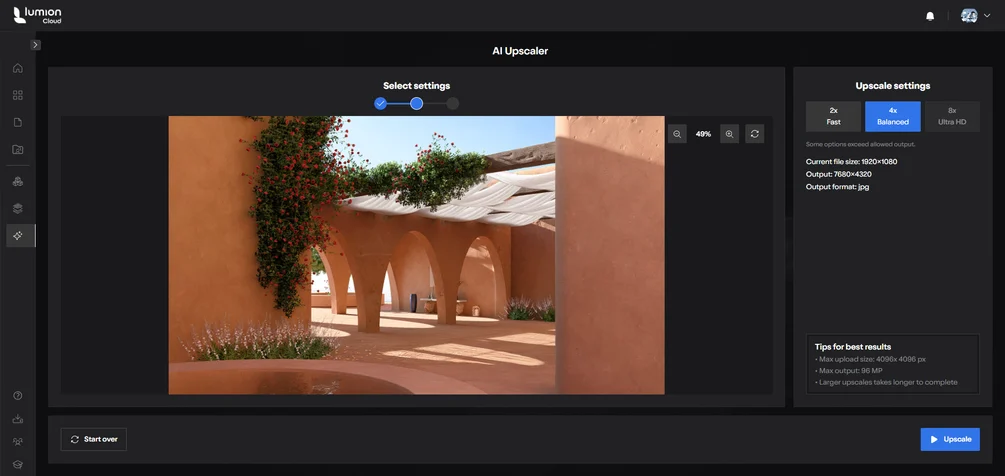Open the community people icon in sidebar
Image resolution: width=1005 pixels, height=476 pixels.
click(x=18, y=442)
